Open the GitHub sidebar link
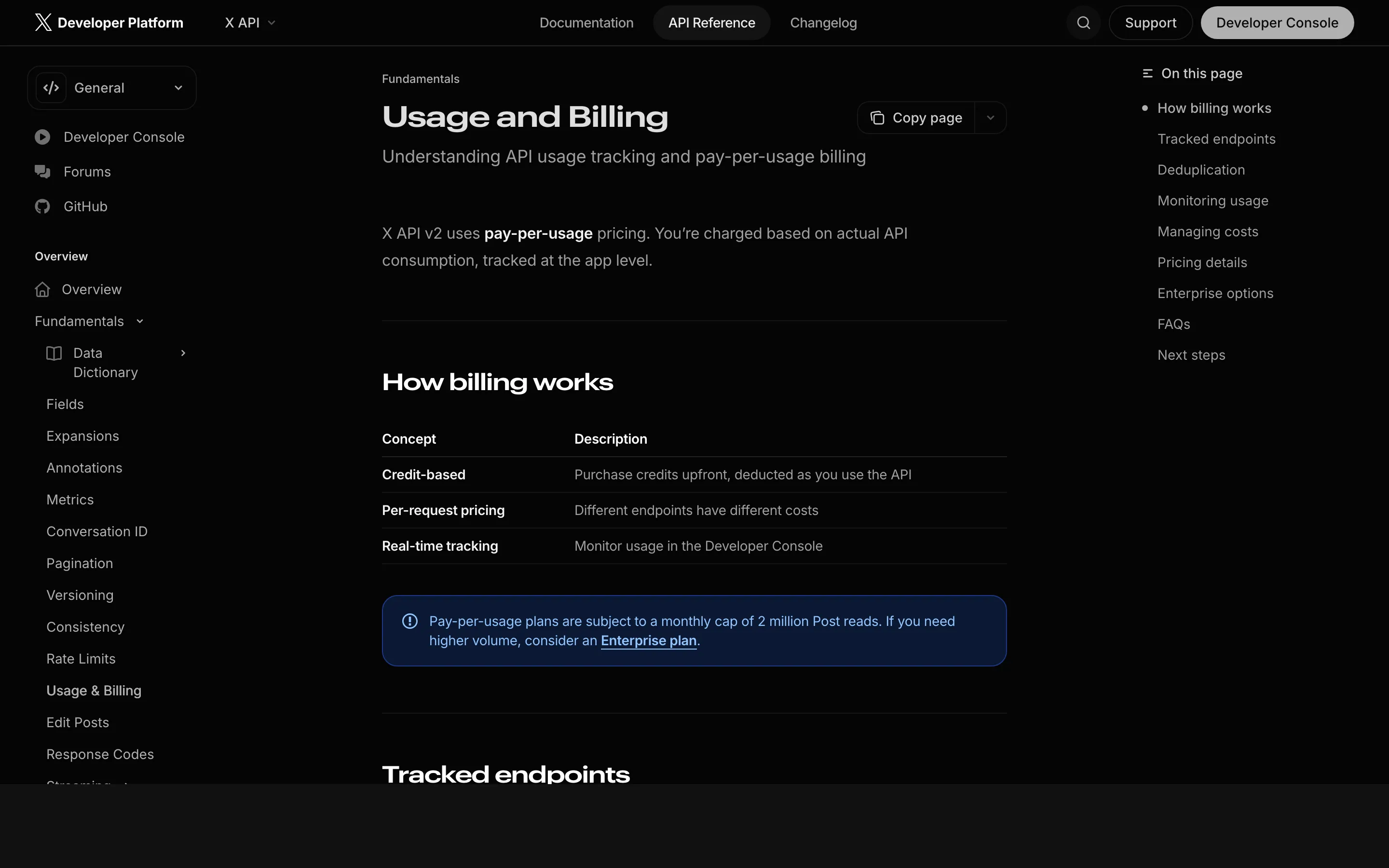This screenshot has height=868, width=1389. click(85, 206)
